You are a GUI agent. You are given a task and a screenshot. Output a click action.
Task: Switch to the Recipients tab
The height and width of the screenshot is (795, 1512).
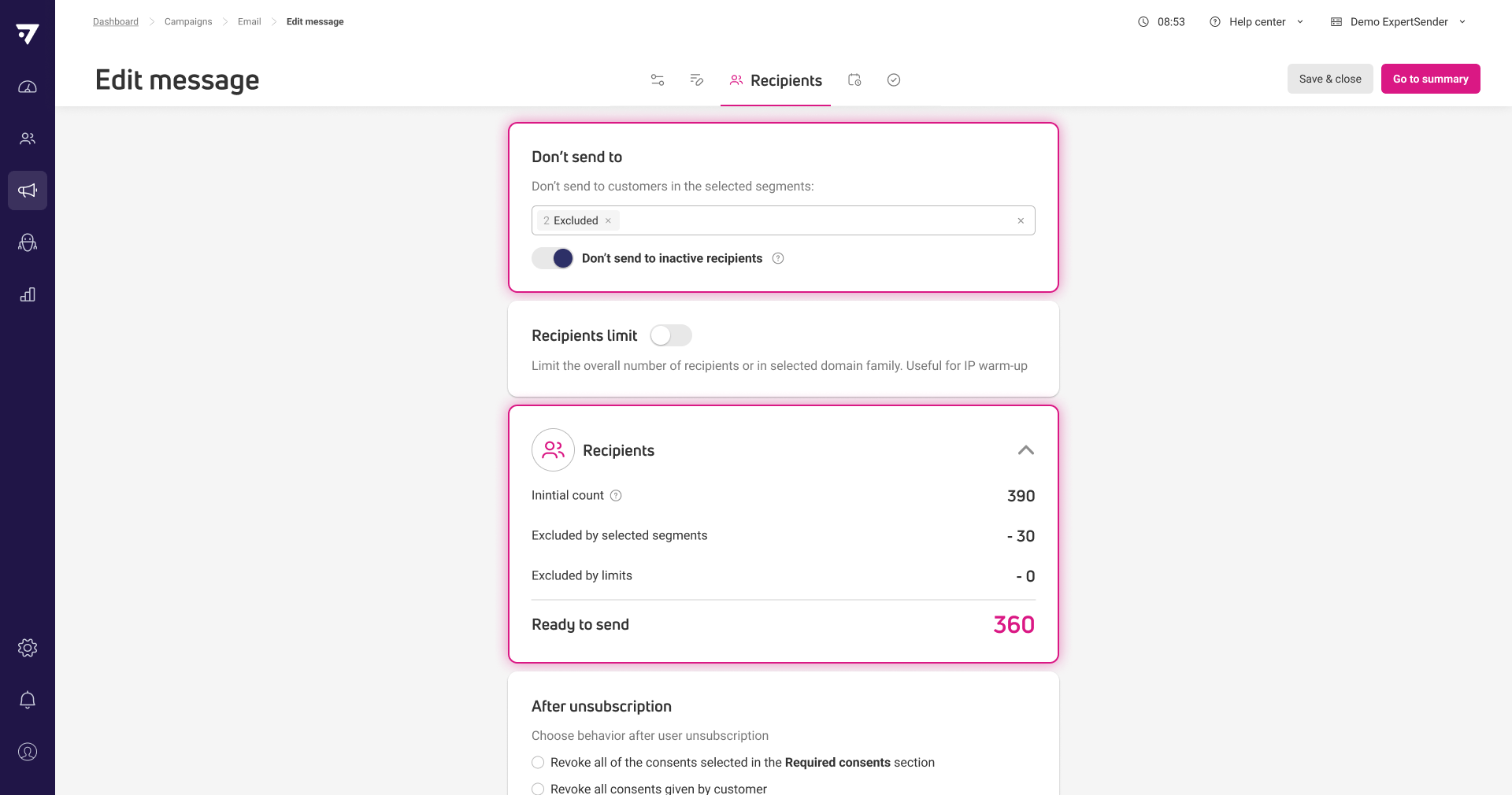tap(775, 79)
